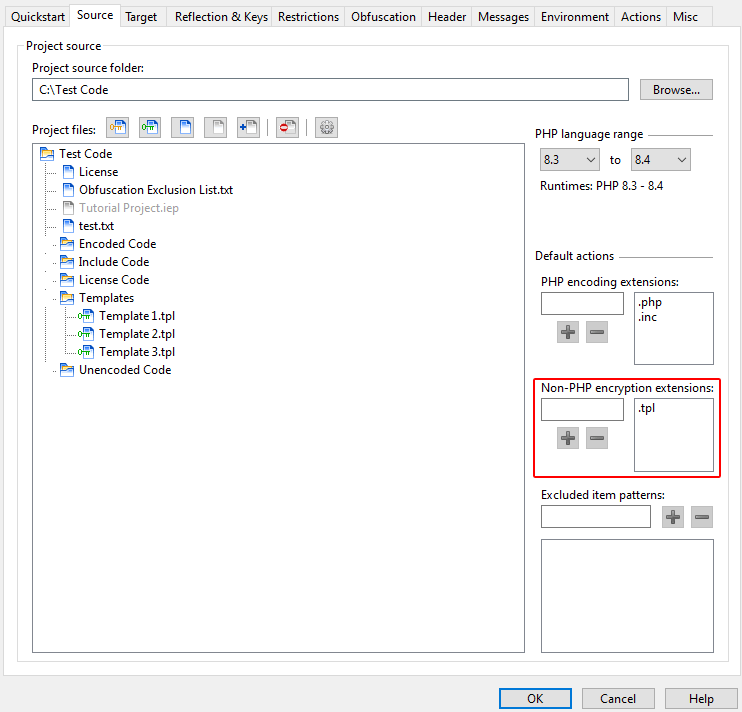Switch to the Obfuscation tab
742x712 pixels.
point(383,17)
